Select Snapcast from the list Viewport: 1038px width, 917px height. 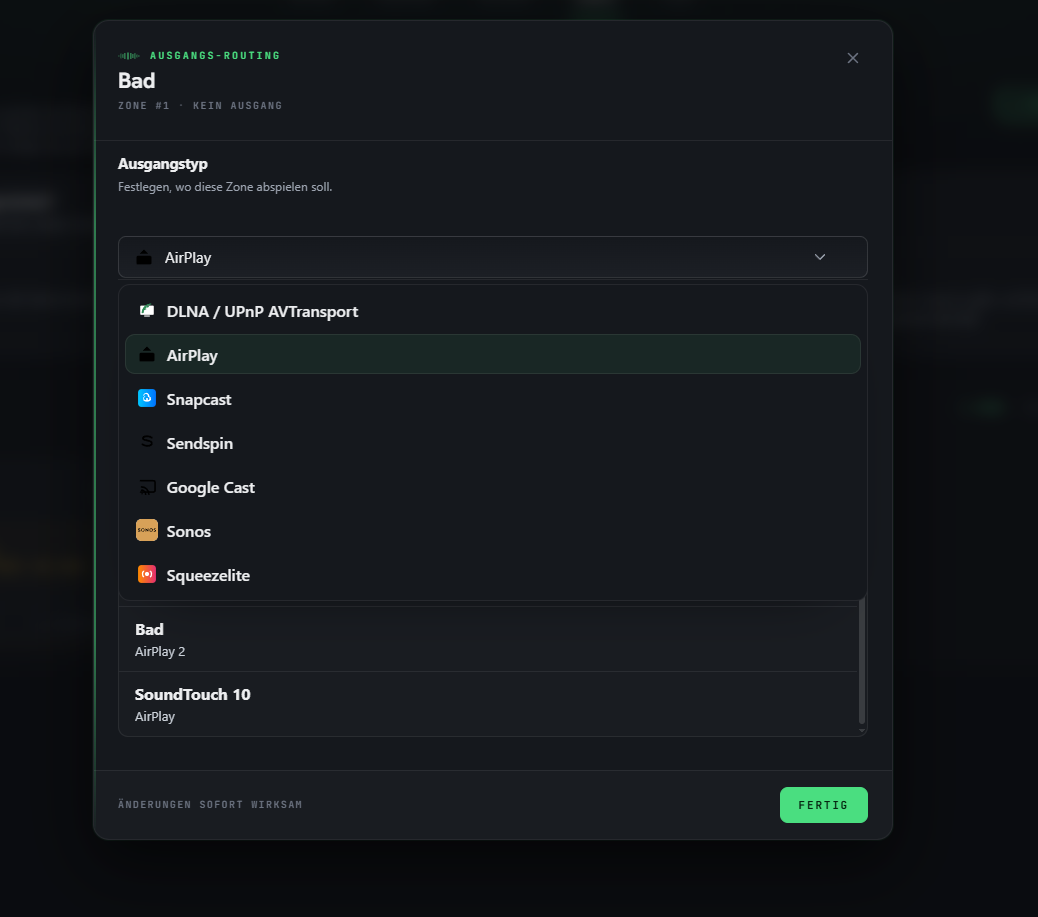(493, 399)
